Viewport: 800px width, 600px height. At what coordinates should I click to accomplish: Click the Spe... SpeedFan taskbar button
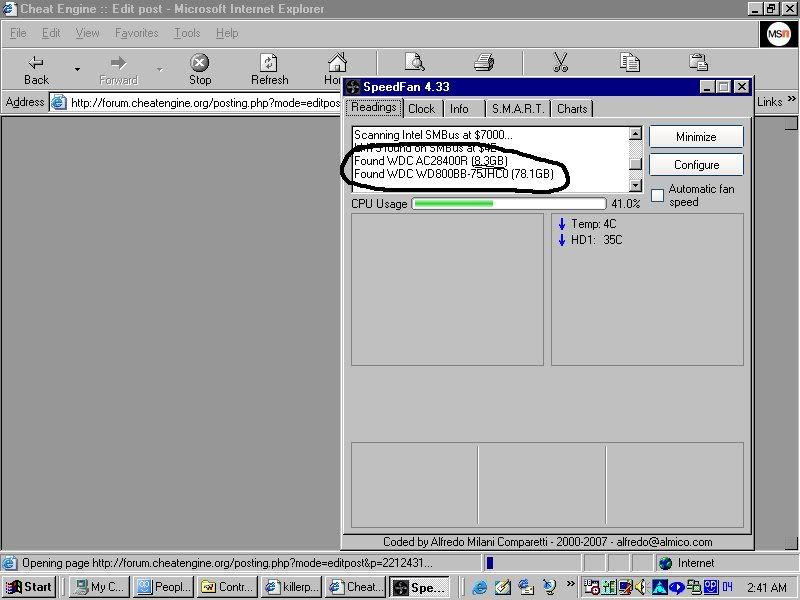click(x=420, y=587)
